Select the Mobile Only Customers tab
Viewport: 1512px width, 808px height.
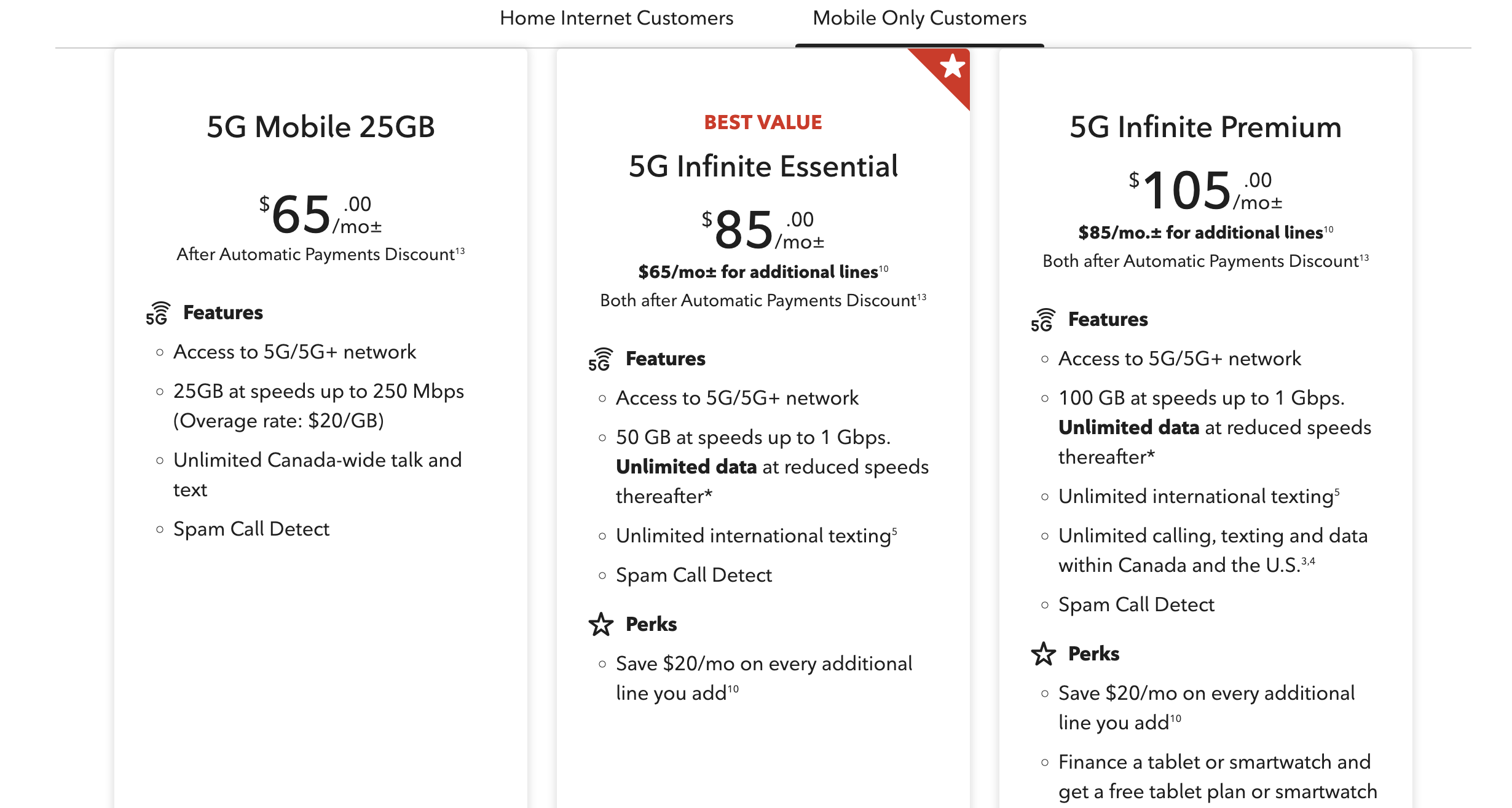(919, 18)
